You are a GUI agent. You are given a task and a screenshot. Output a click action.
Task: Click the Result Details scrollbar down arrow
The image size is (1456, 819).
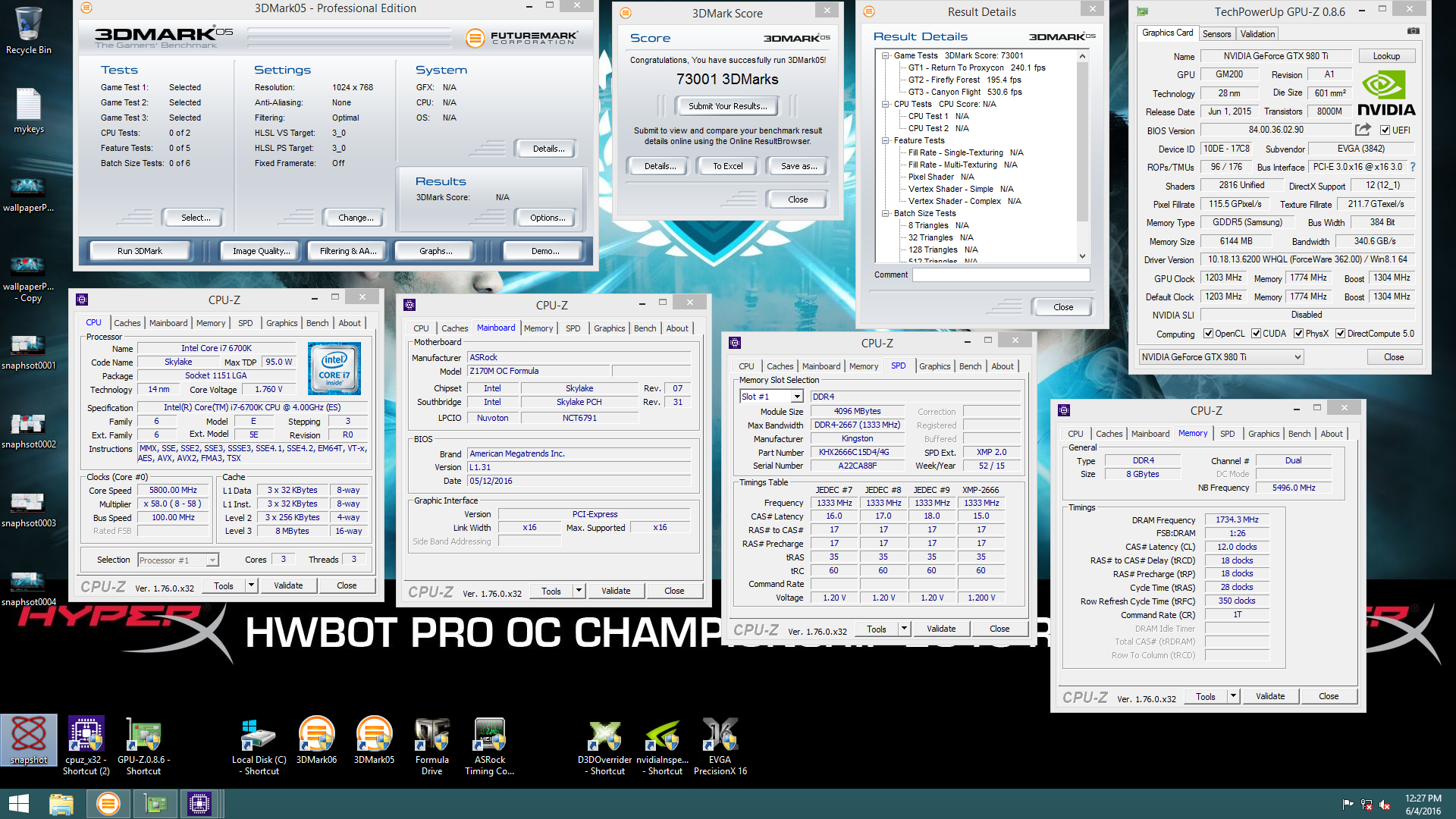(x=1082, y=256)
